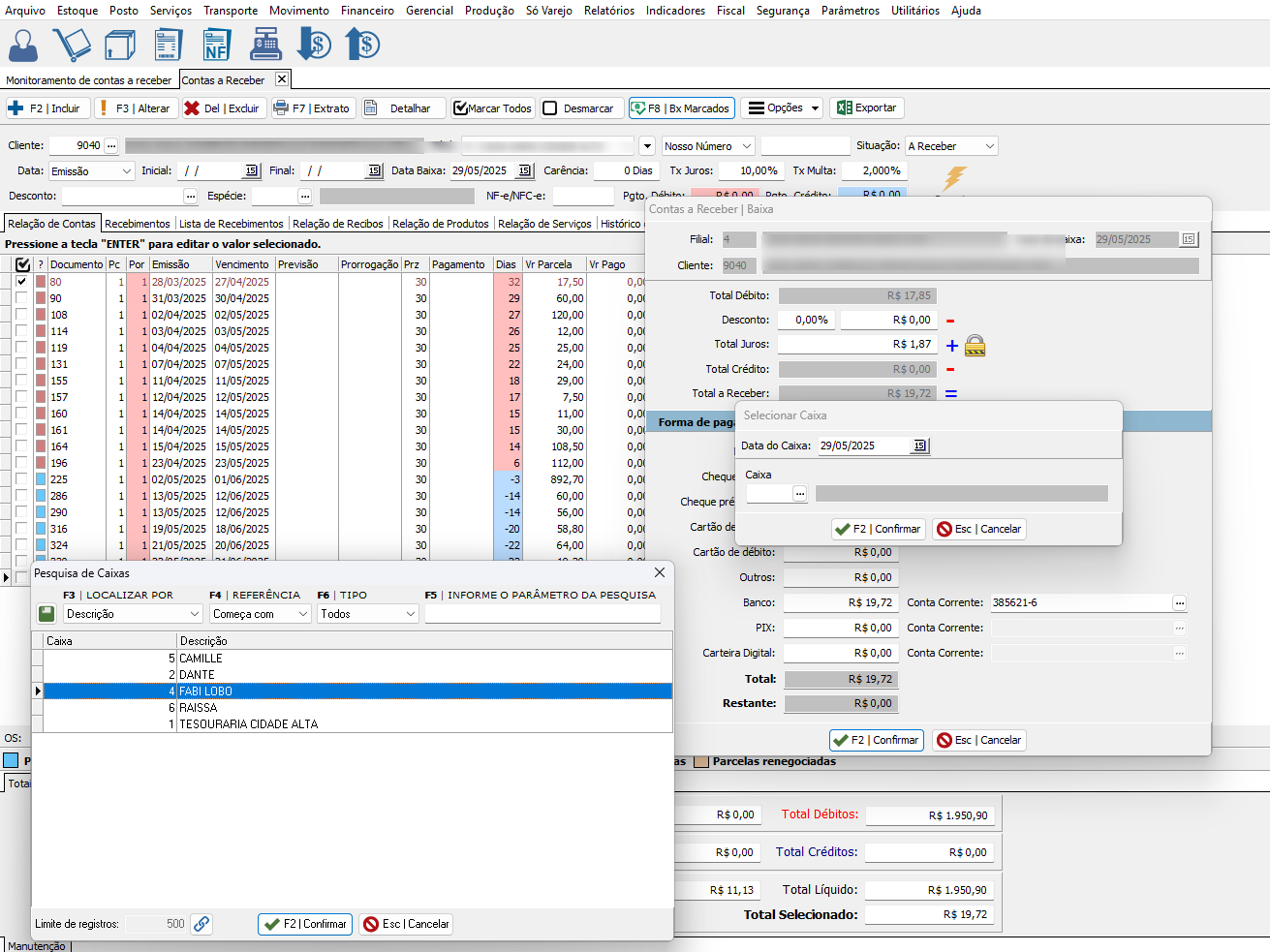Click the dollar down-arrow accounts icon
This screenshot has width=1270, height=952.
(x=314, y=46)
